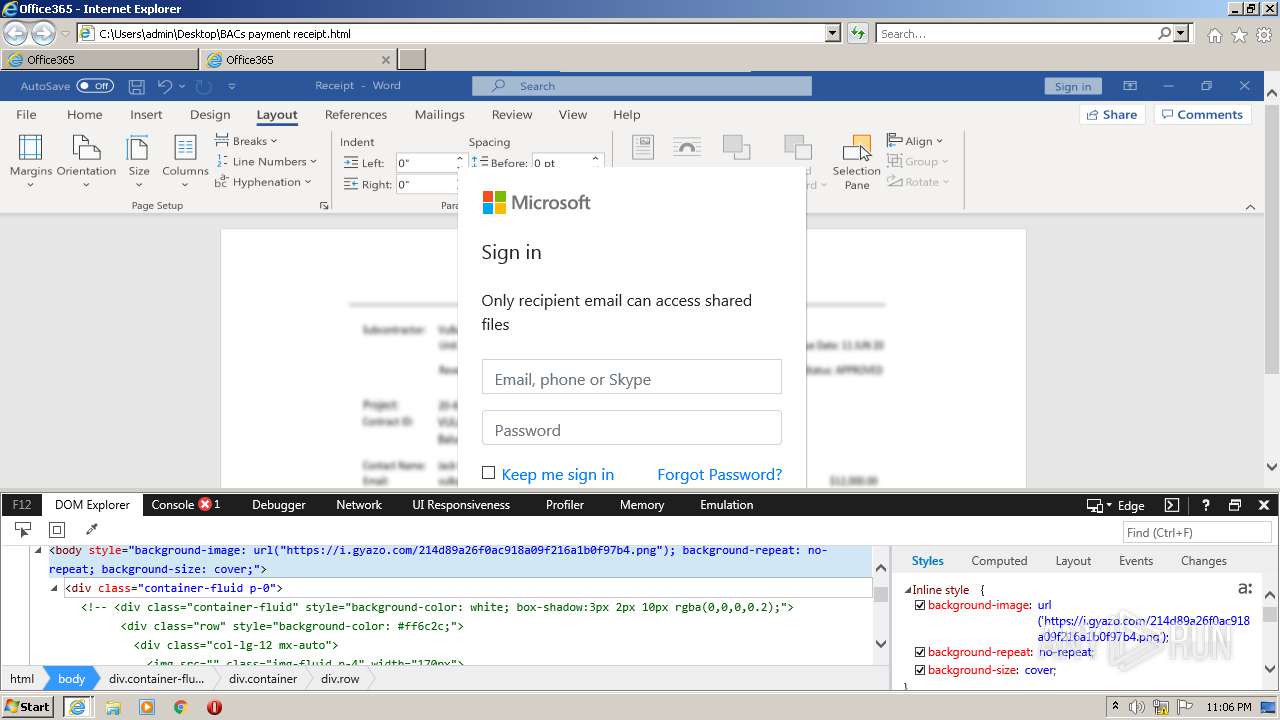Uncheck the background-size style checkbox
This screenshot has height=720, width=1280.
pos(920,670)
